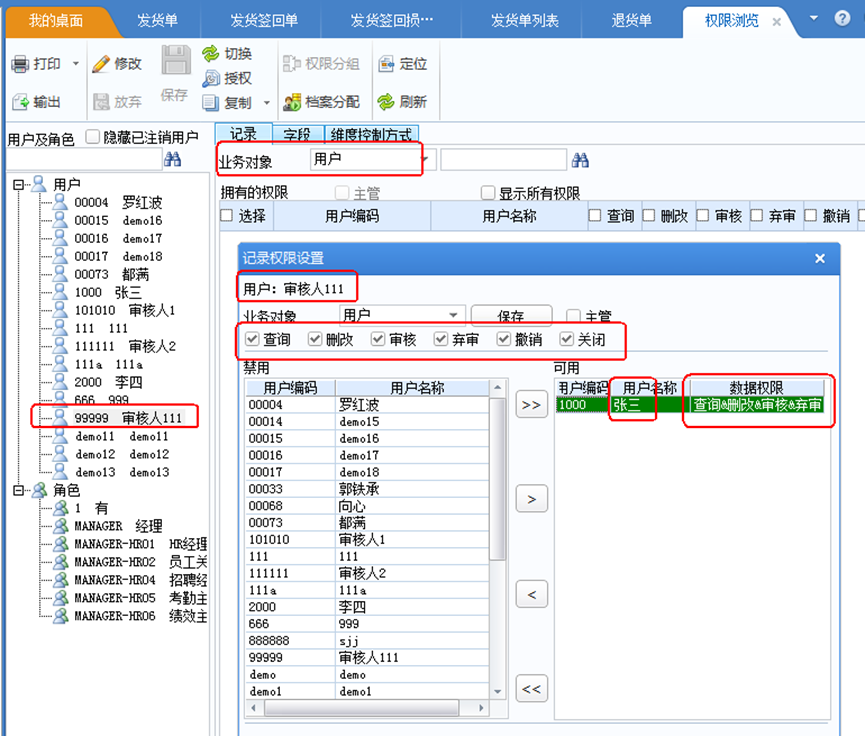Switch to the 退货单 tab
The height and width of the screenshot is (736, 865).
click(631, 21)
